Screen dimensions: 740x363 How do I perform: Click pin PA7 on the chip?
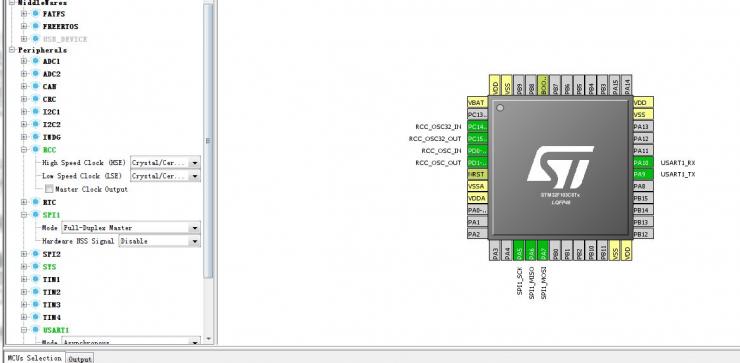pos(543,250)
